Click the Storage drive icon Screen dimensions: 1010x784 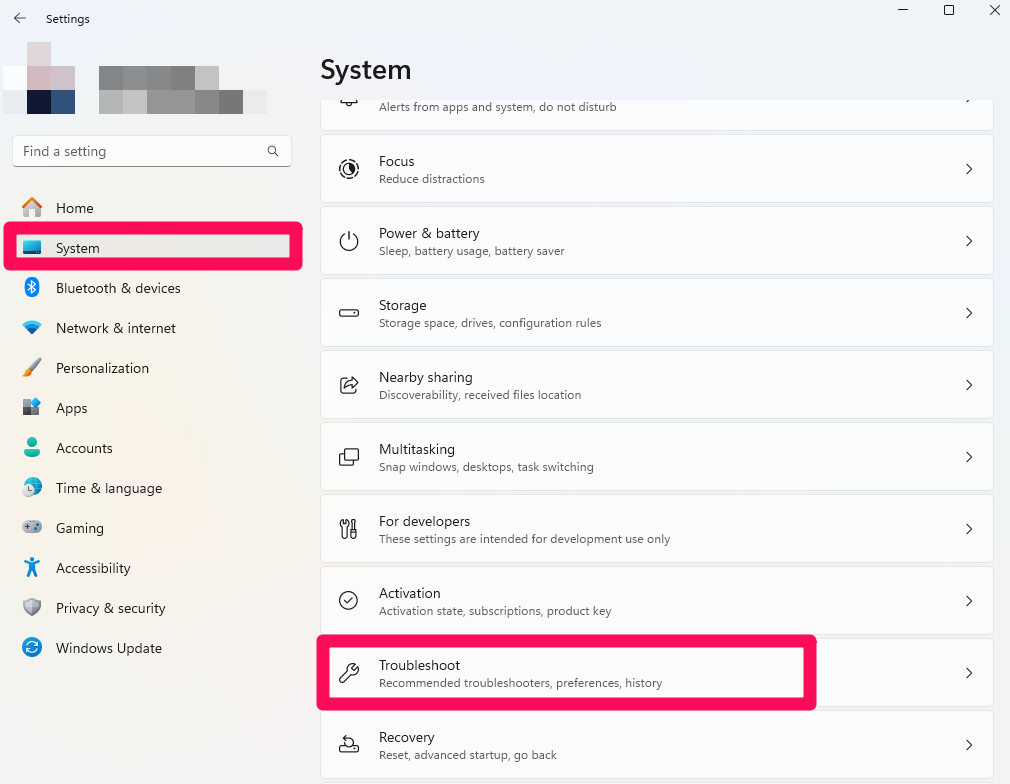coord(349,313)
